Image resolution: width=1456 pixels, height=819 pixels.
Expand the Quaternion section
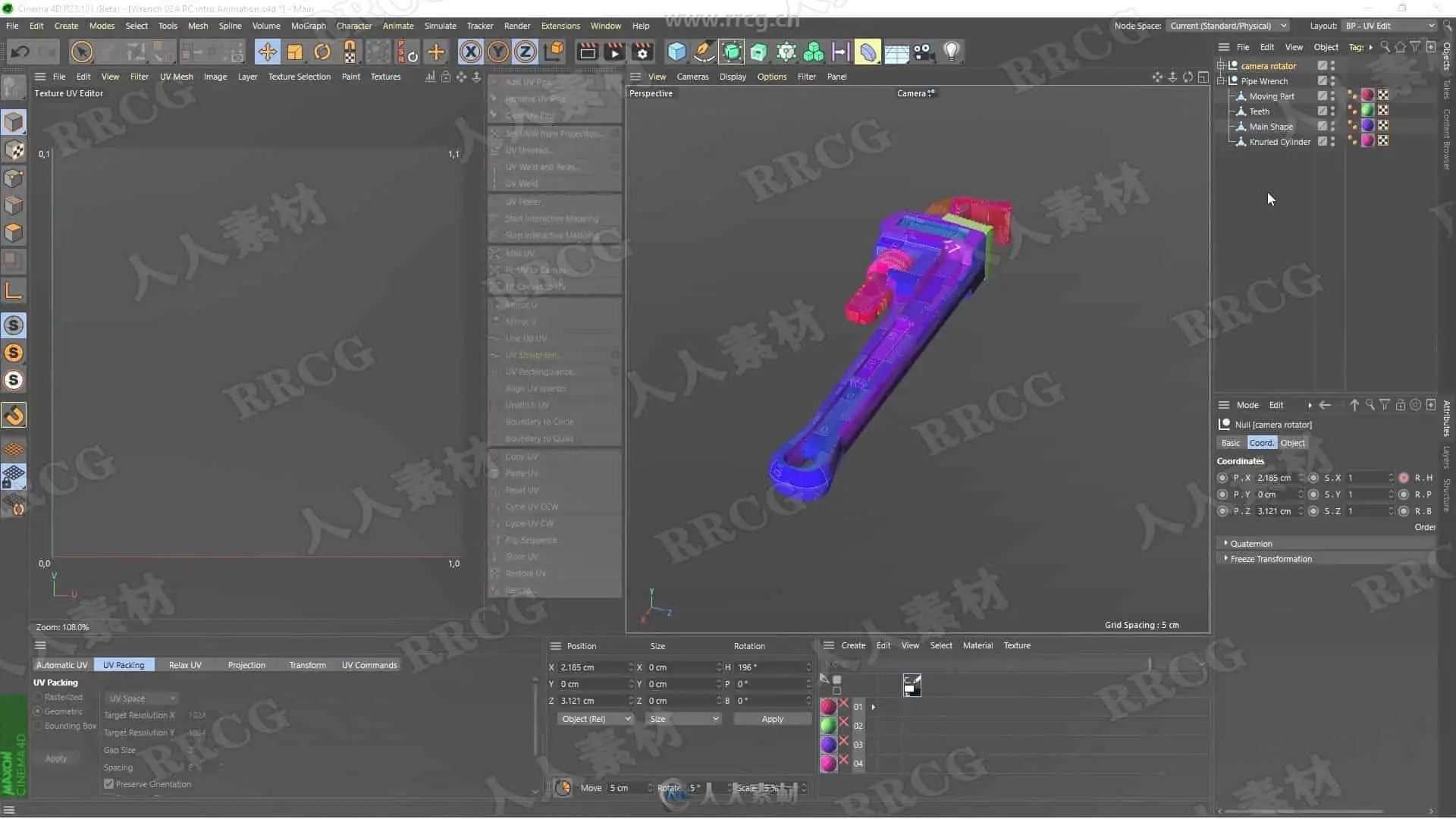[1250, 544]
